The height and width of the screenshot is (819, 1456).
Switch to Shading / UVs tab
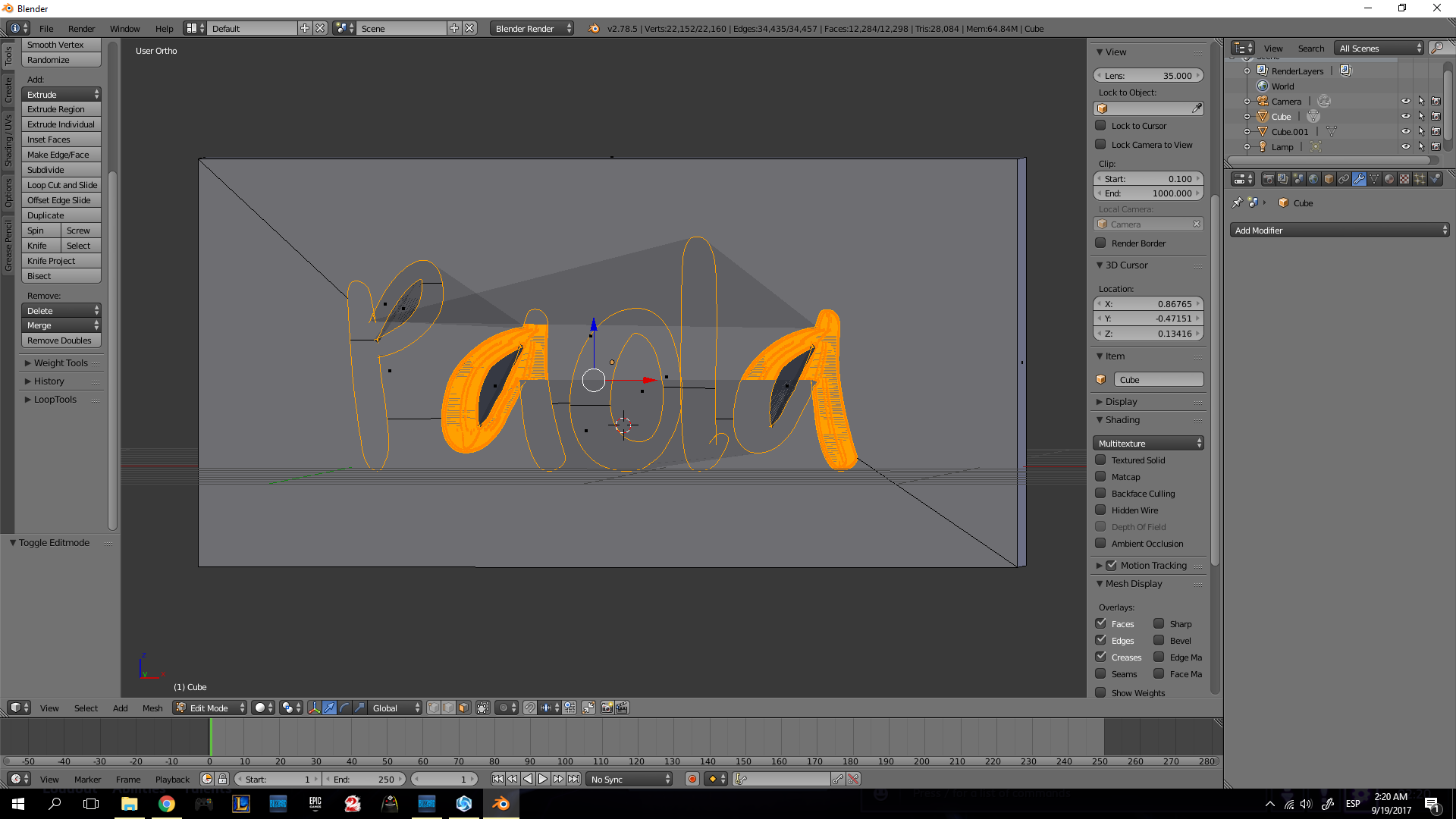coord(8,141)
